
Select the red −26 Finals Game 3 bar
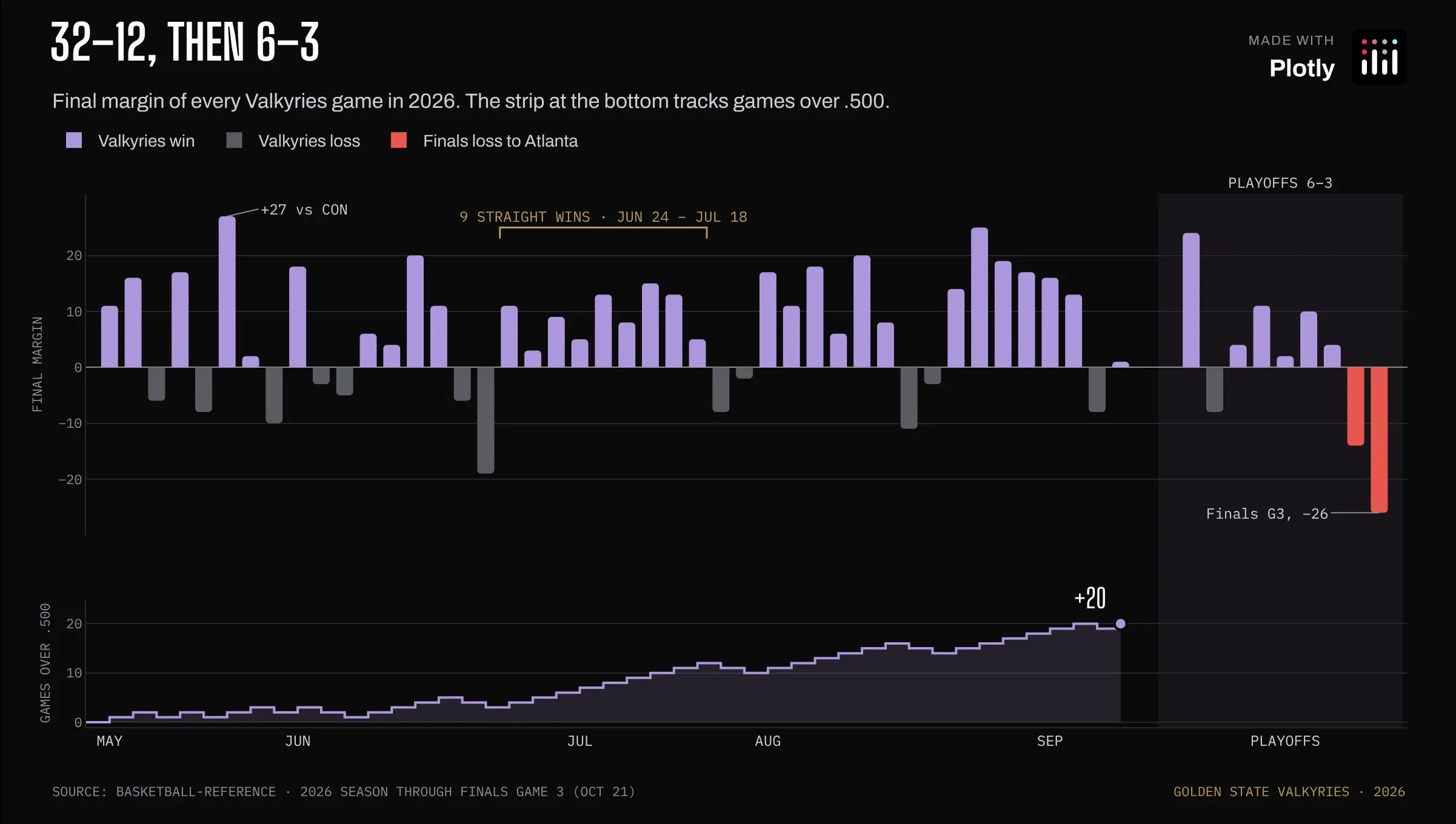click(x=1379, y=440)
